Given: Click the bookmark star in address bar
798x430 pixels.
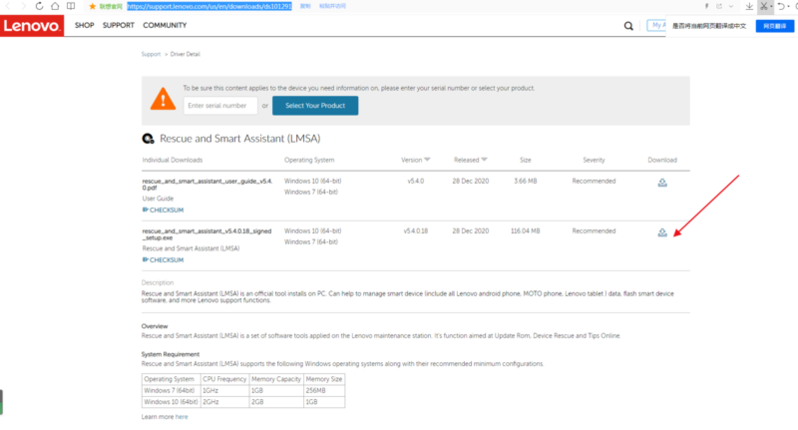Looking at the screenshot, I should pyautogui.click(x=92, y=6).
